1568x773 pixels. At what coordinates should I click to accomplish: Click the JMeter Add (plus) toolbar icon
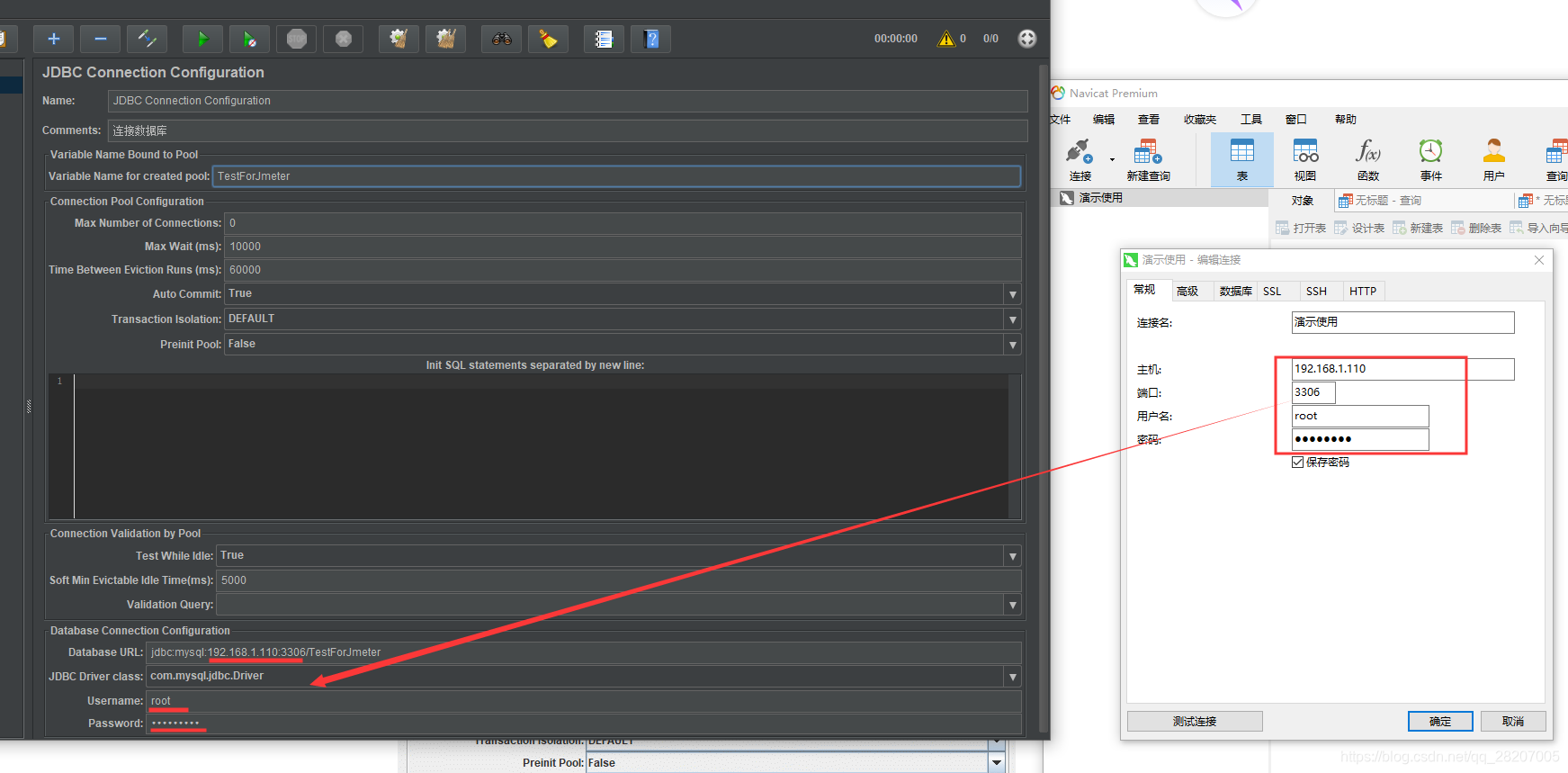53,39
